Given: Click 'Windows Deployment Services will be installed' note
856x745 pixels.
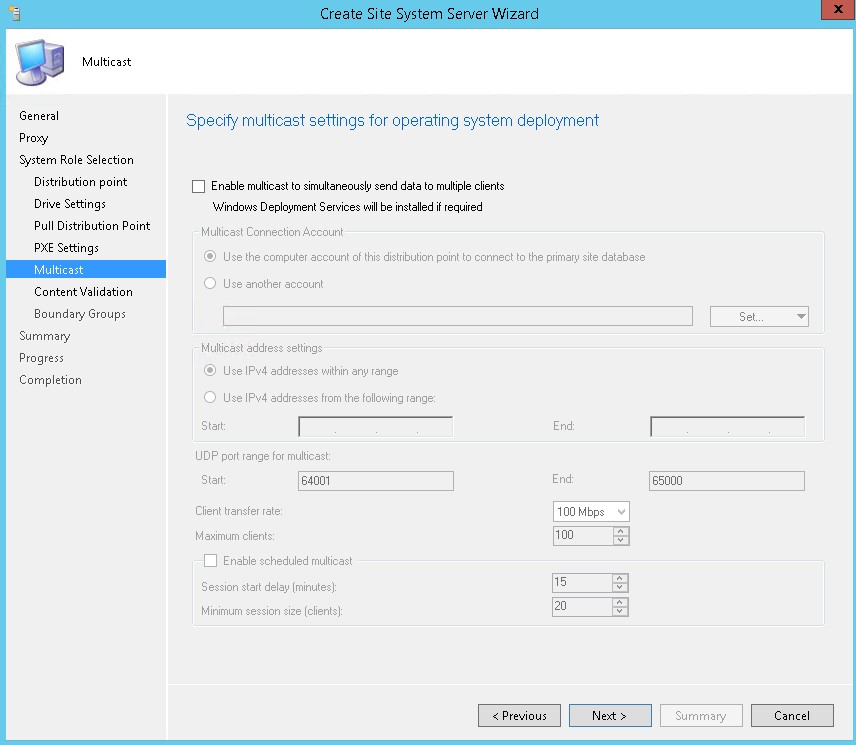Looking at the screenshot, I should point(348,207).
